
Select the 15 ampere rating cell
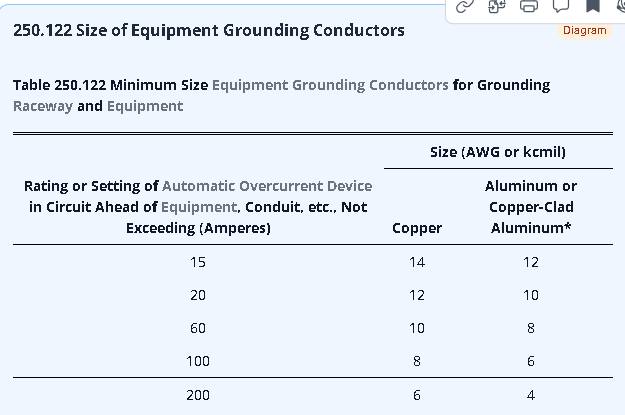tap(198, 262)
